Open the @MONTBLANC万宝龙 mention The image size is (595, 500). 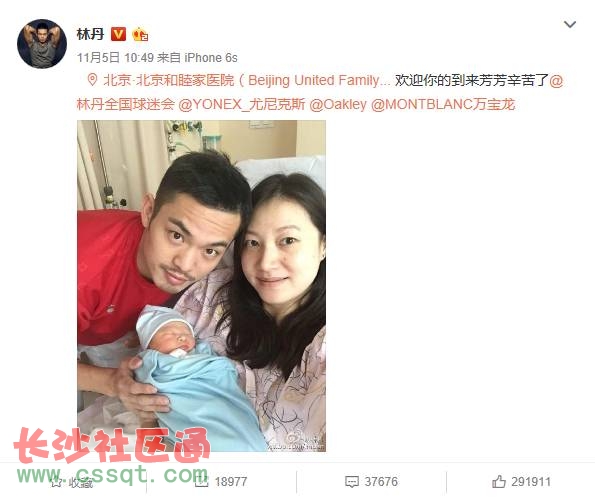click(x=443, y=104)
